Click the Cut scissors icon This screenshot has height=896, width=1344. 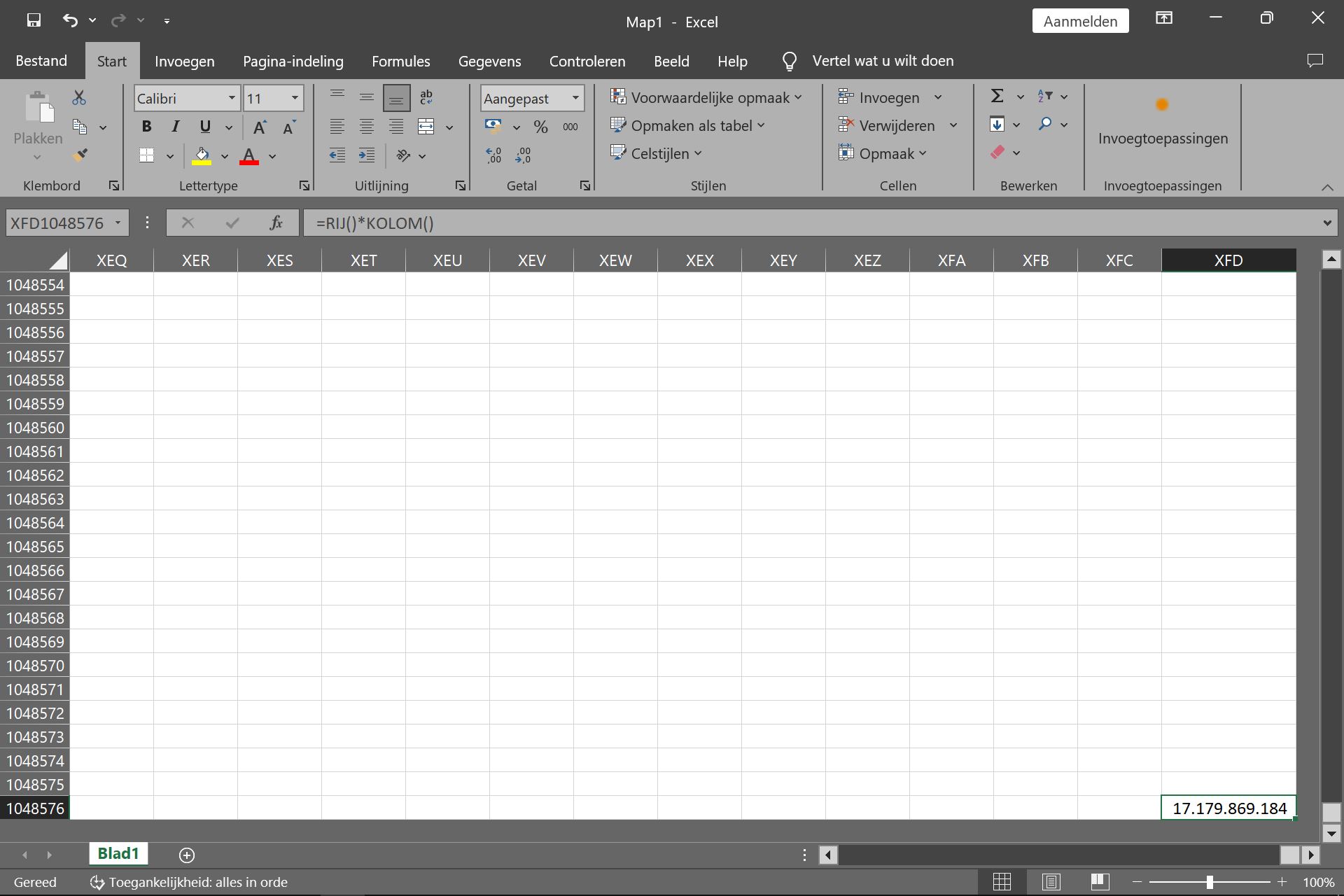79,98
